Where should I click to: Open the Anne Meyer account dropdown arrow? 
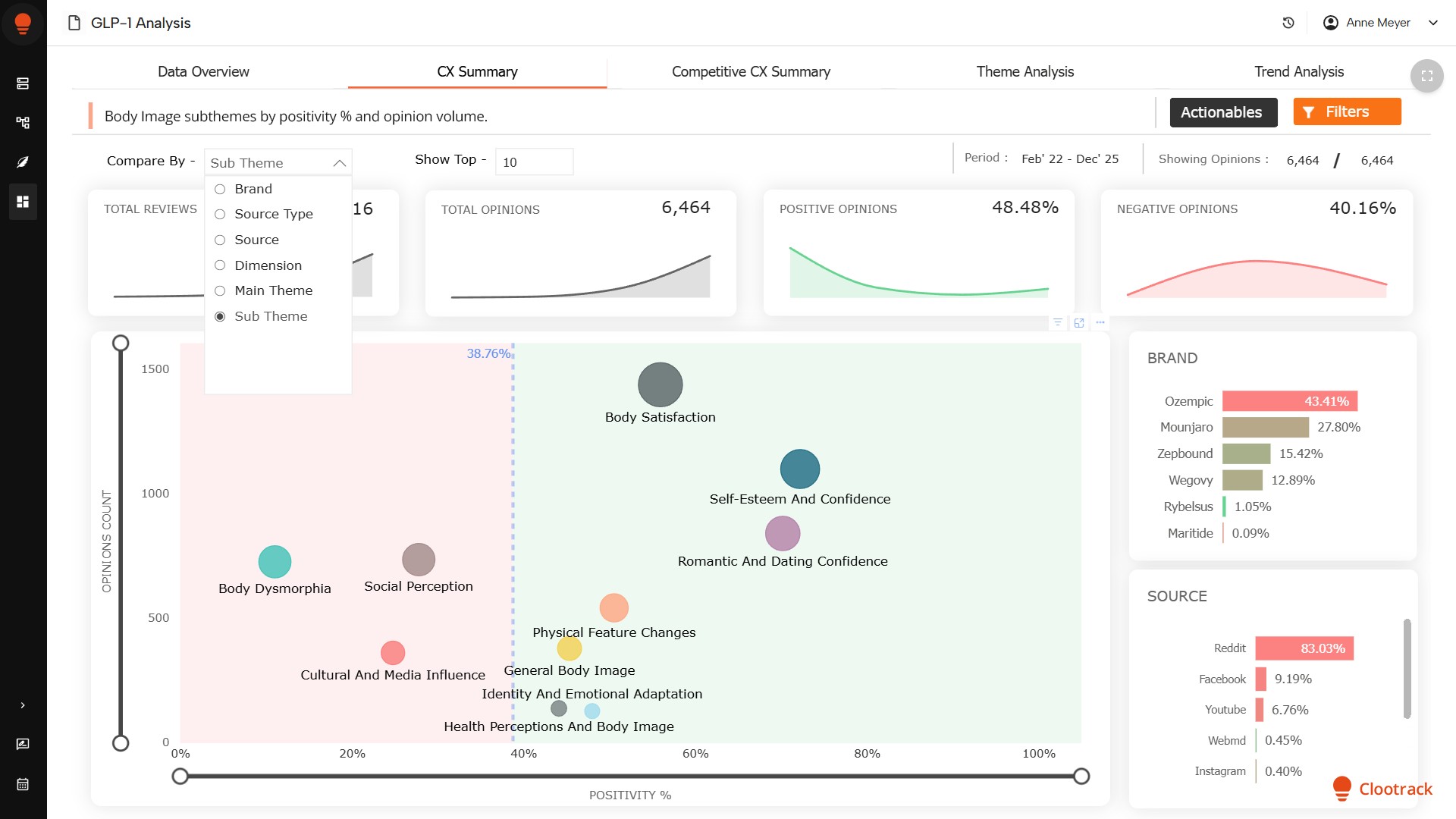tap(1432, 23)
